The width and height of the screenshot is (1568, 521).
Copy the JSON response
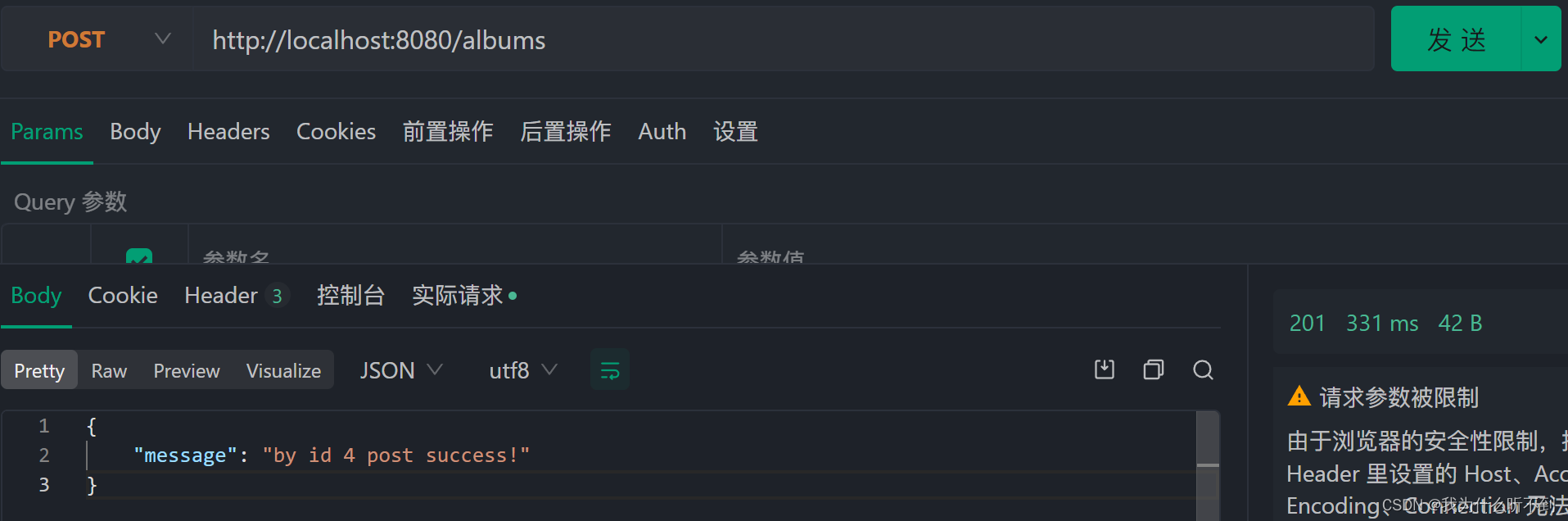[1153, 369]
